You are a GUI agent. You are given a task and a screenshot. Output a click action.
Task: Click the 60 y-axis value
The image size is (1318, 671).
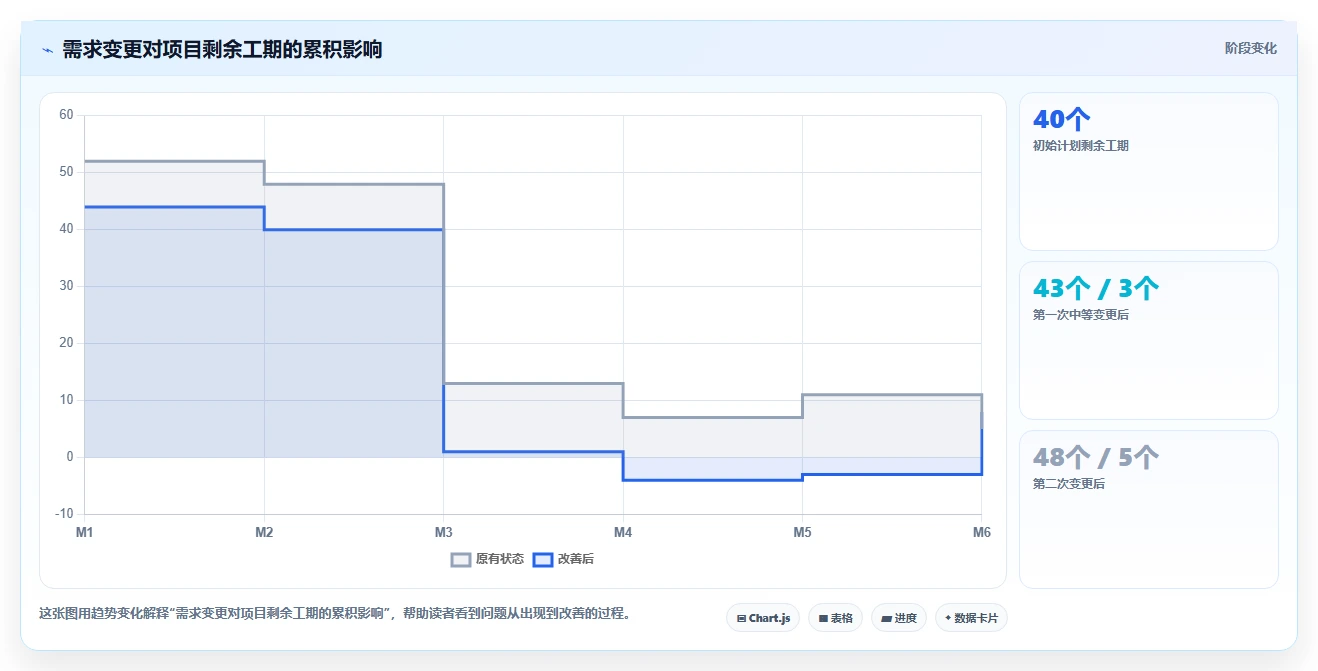[x=66, y=115]
